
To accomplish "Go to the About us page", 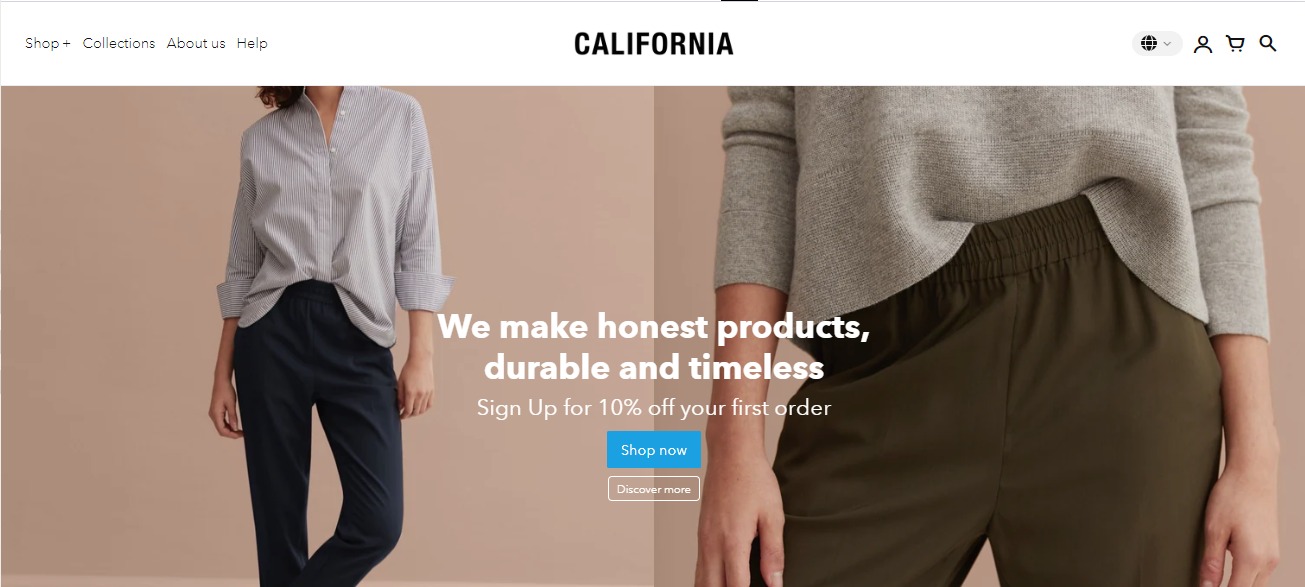I will [196, 43].
